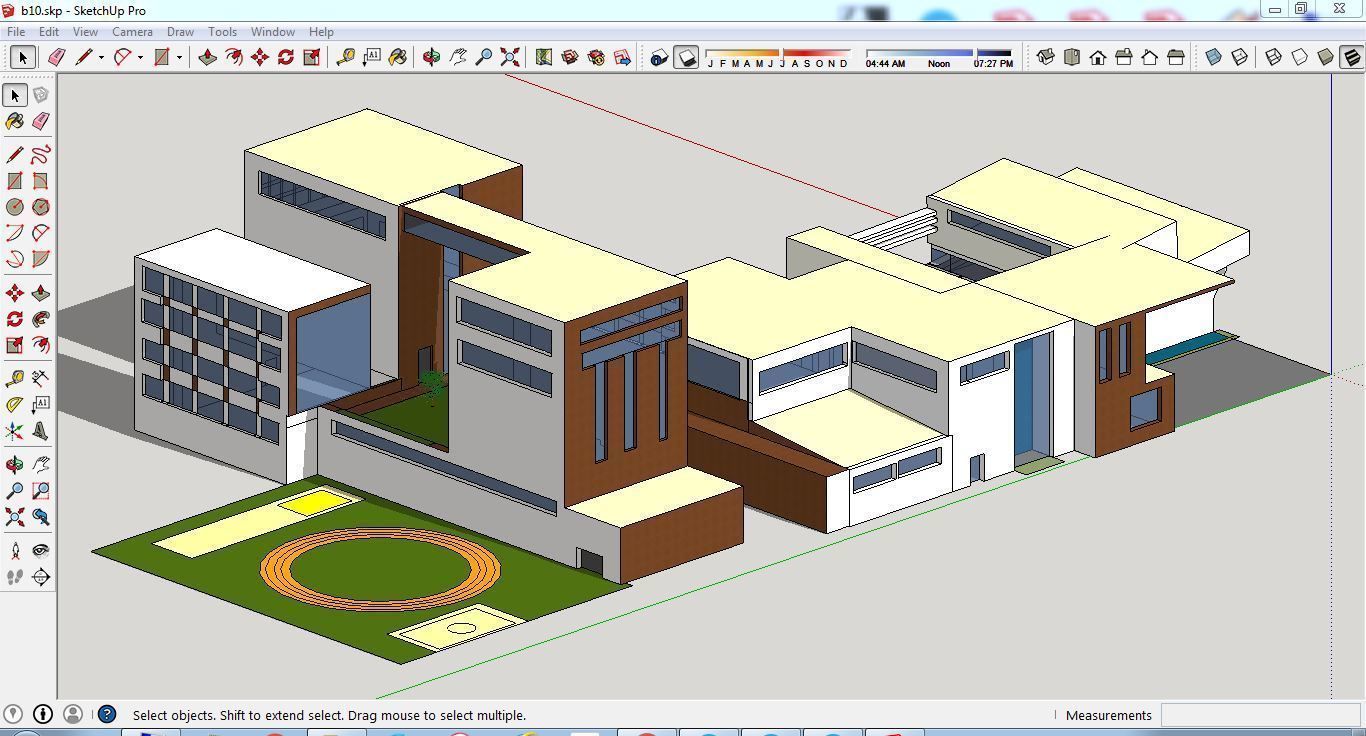
Task: Open the Shadow Settings dialog
Action: point(659,57)
